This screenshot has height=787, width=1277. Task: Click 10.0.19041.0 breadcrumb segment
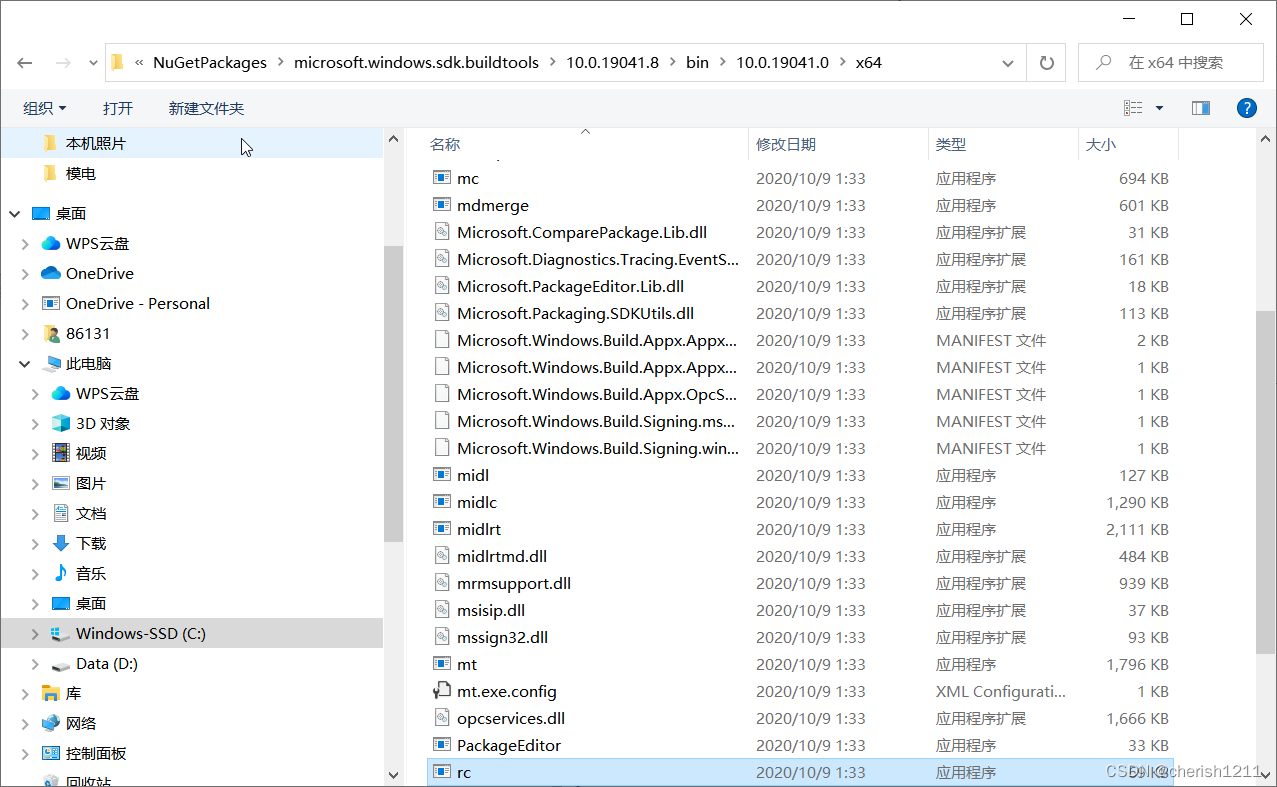(x=782, y=62)
